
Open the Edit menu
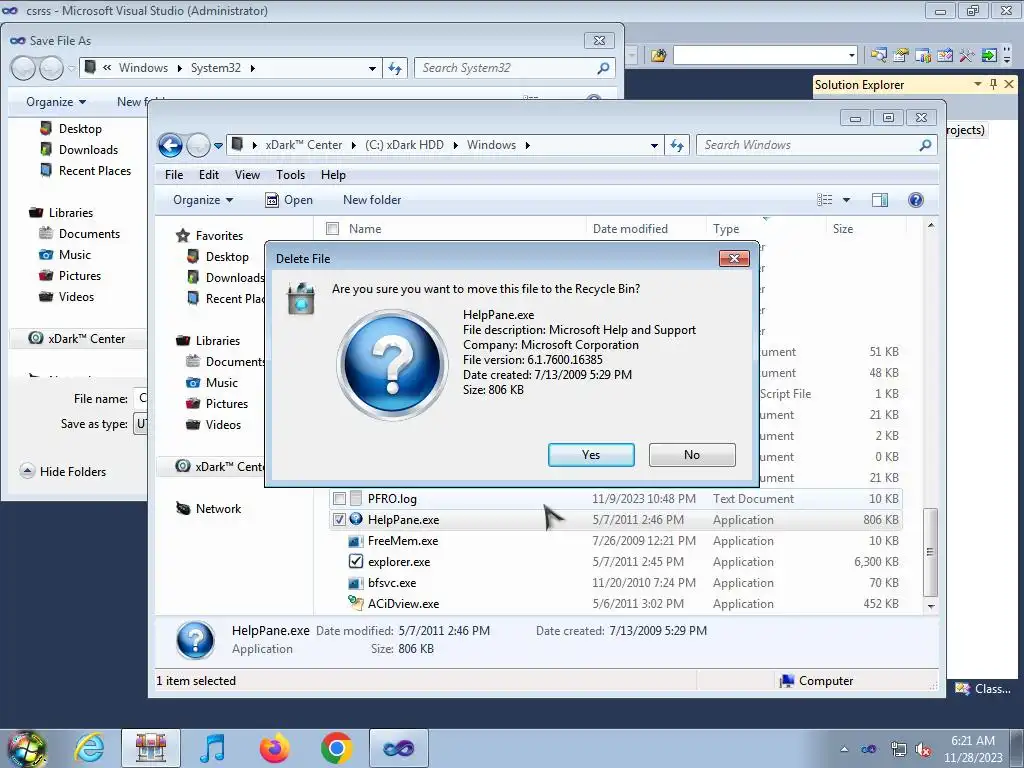(x=209, y=175)
